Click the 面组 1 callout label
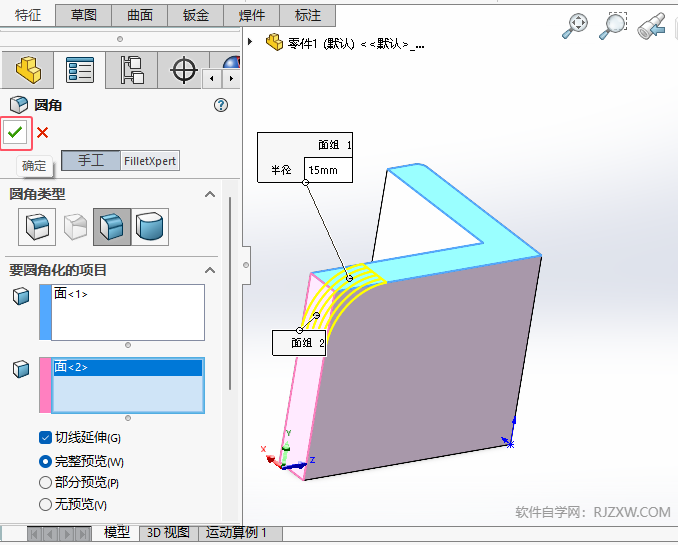The image size is (678, 545). point(335,145)
